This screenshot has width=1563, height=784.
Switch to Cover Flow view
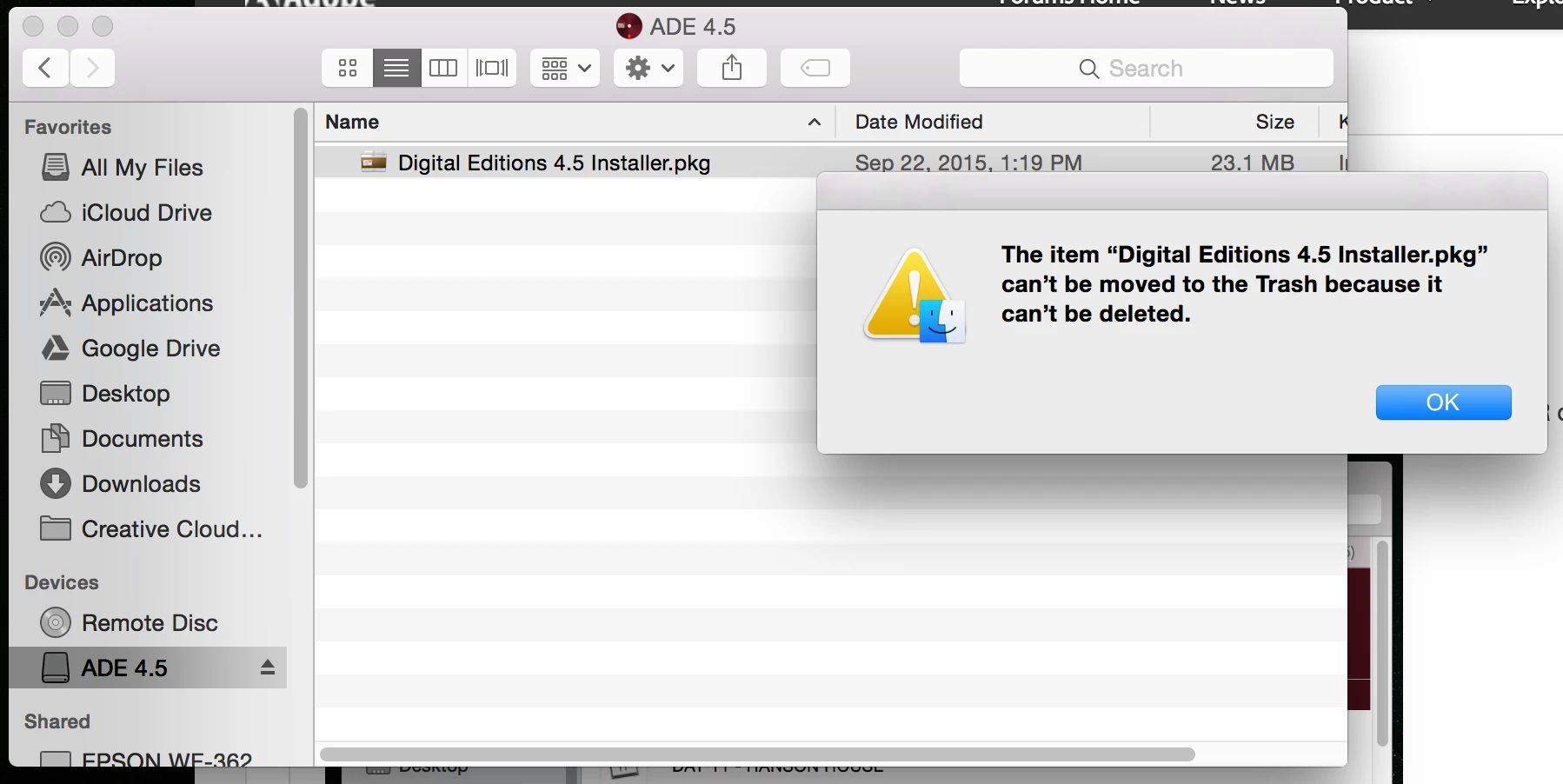pyautogui.click(x=492, y=68)
